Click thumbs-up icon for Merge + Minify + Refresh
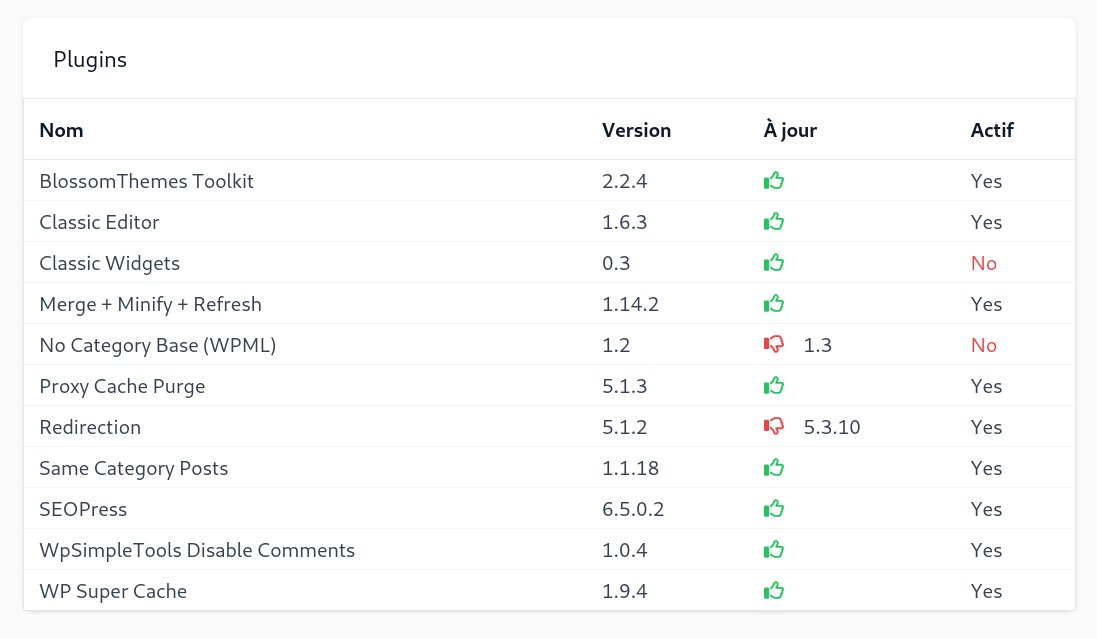This screenshot has height=638, width=1097. click(773, 304)
